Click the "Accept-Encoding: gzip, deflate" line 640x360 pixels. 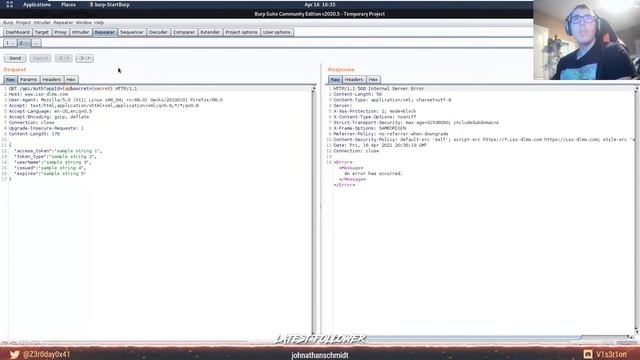point(49,117)
